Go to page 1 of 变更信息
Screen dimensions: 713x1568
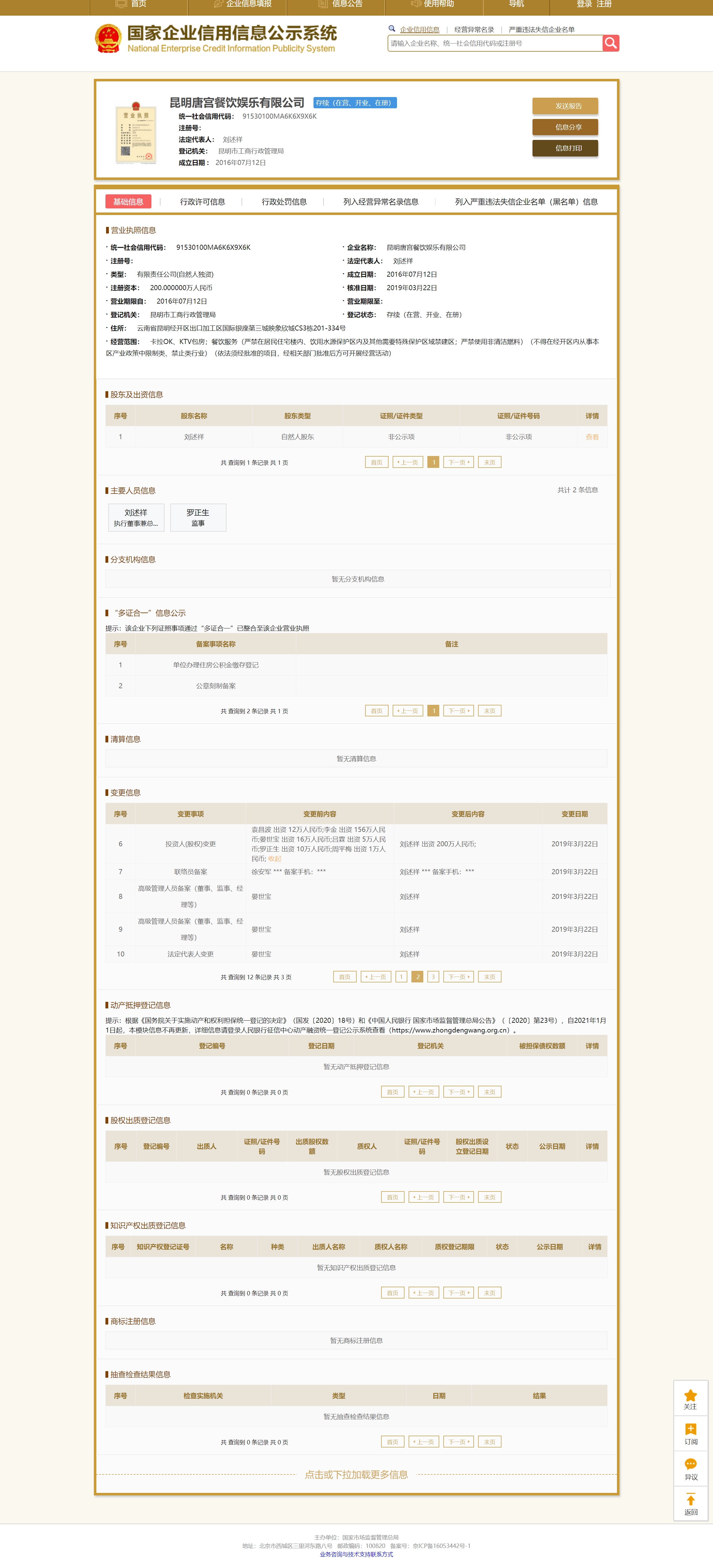pyautogui.click(x=401, y=976)
